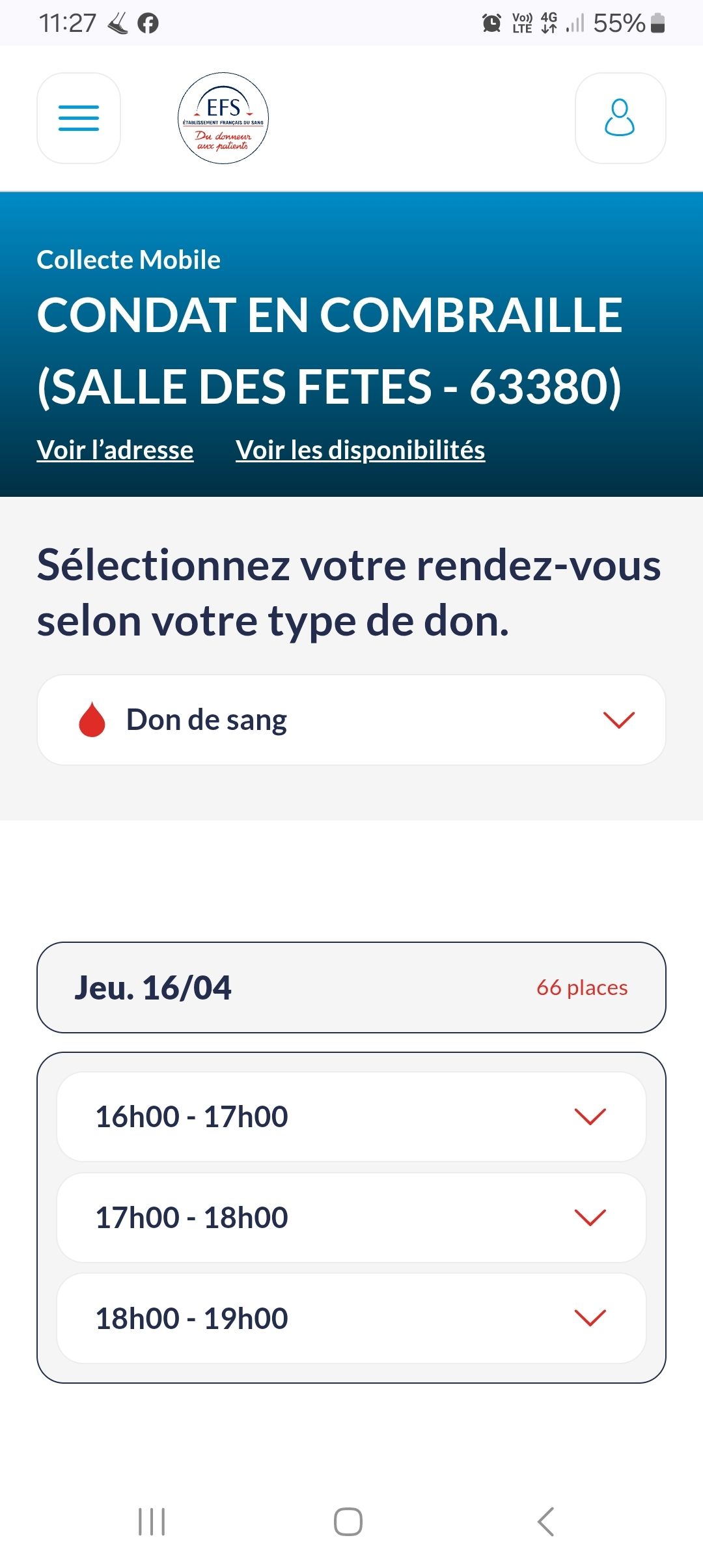Viewport: 703px width, 1568px height.
Task: Tap the Android back navigation button
Action: coord(545,1522)
